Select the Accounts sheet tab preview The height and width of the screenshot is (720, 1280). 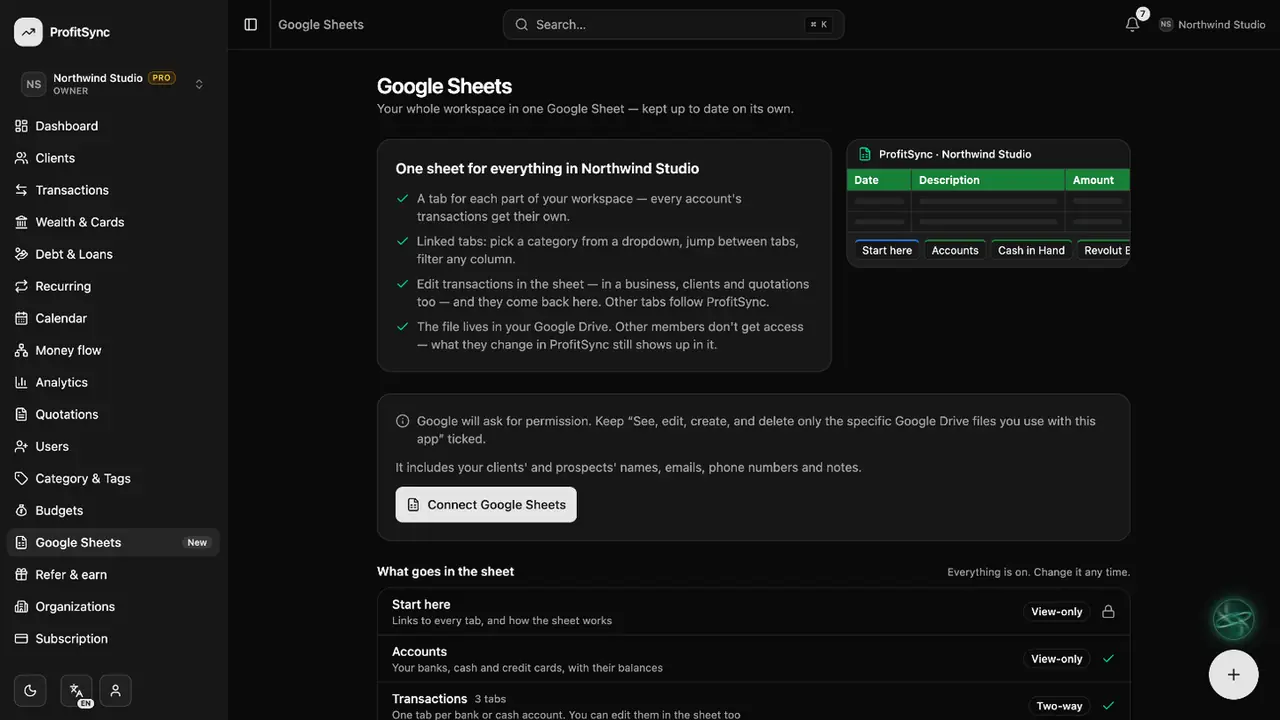click(955, 250)
